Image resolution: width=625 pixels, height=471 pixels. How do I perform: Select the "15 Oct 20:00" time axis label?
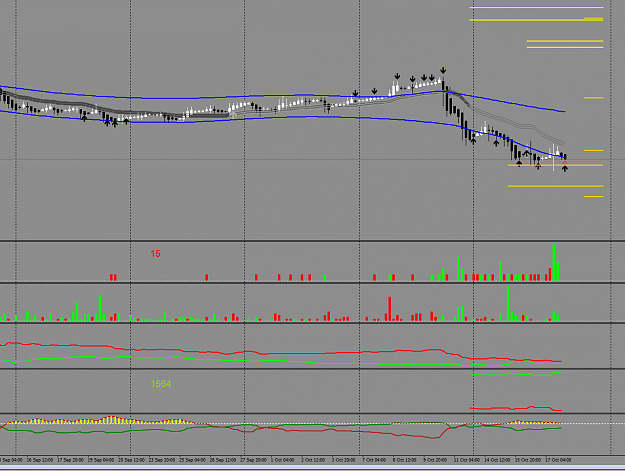click(x=528, y=460)
